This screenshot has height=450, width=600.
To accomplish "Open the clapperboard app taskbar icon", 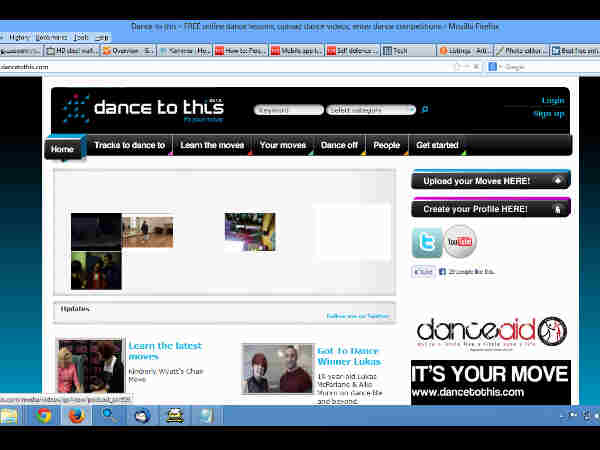I will [175, 416].
